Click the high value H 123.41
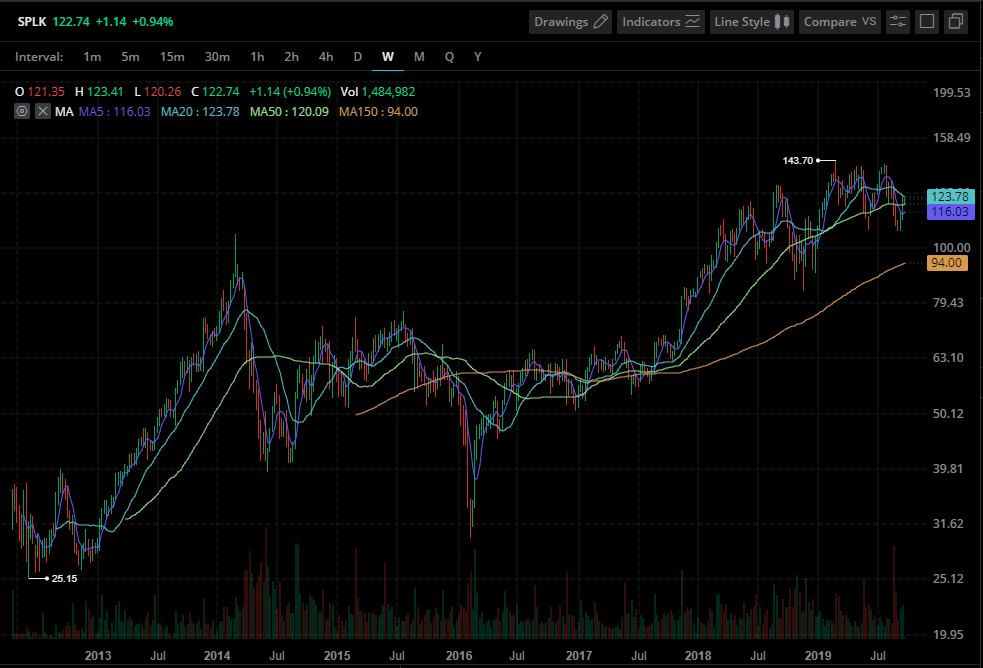 point(99,92)
